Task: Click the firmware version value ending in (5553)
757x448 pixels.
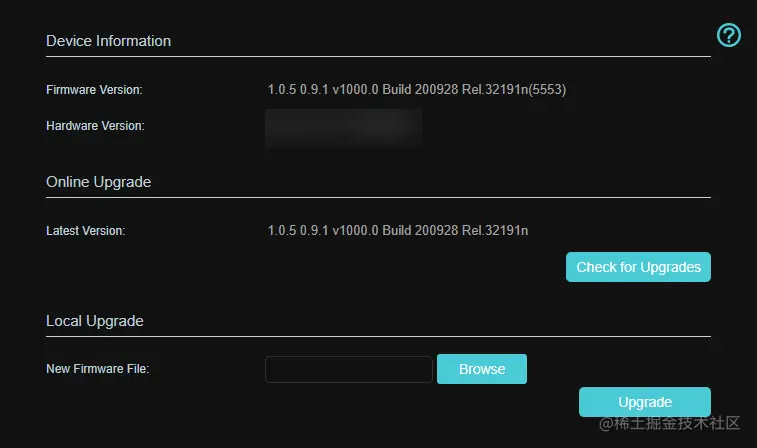Action: point(417,90)
